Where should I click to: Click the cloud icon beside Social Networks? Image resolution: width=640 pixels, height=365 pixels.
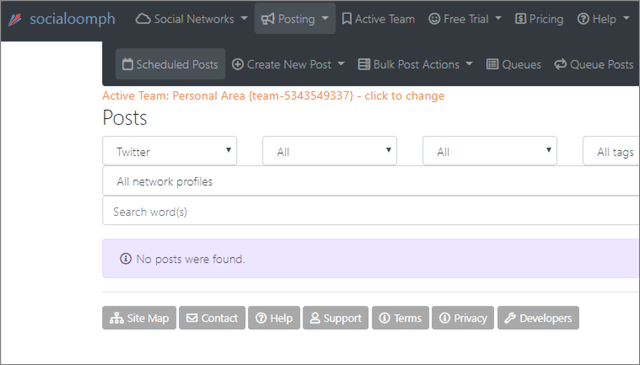click(143, 19)
